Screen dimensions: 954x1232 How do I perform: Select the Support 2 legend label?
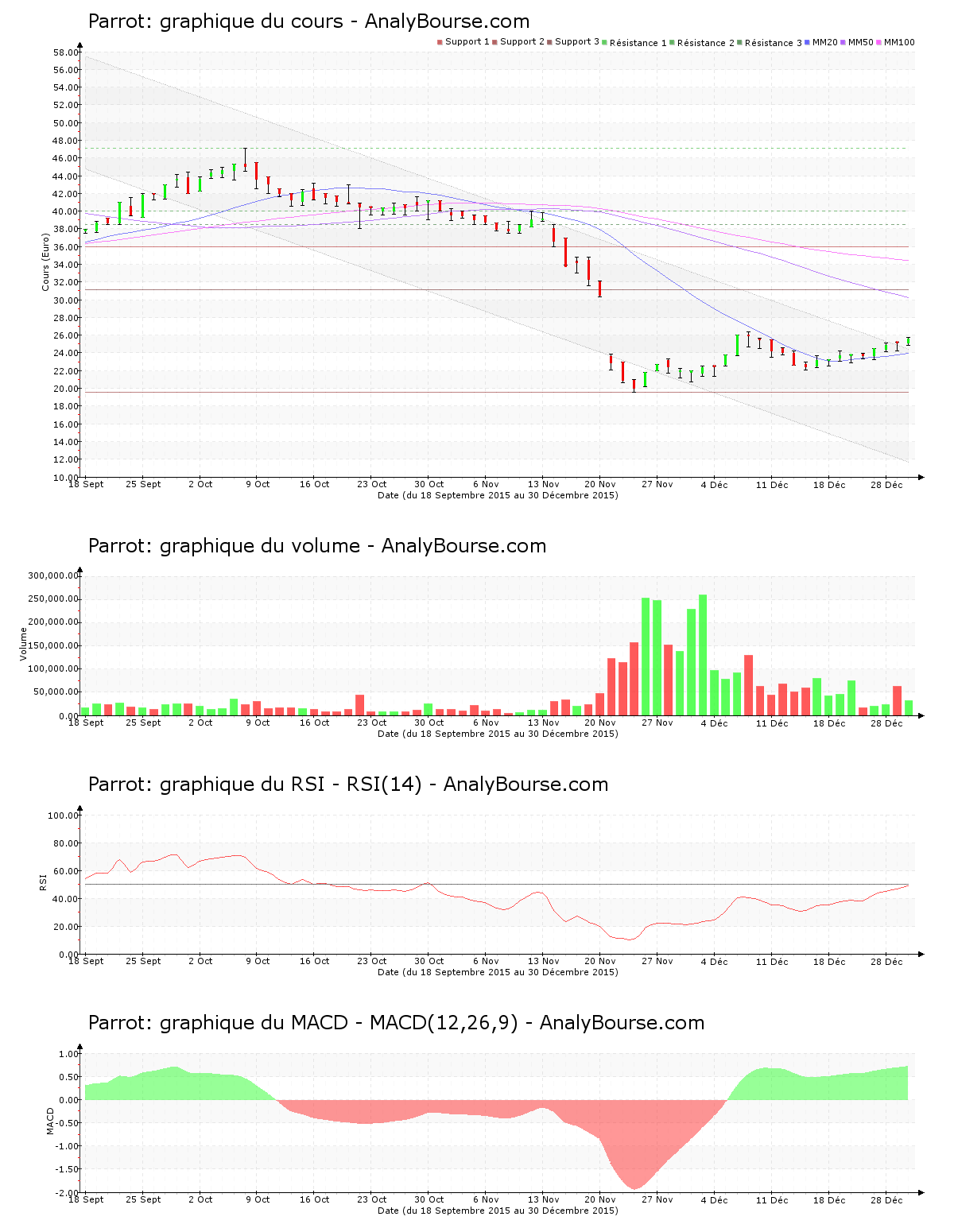[522, 42]
